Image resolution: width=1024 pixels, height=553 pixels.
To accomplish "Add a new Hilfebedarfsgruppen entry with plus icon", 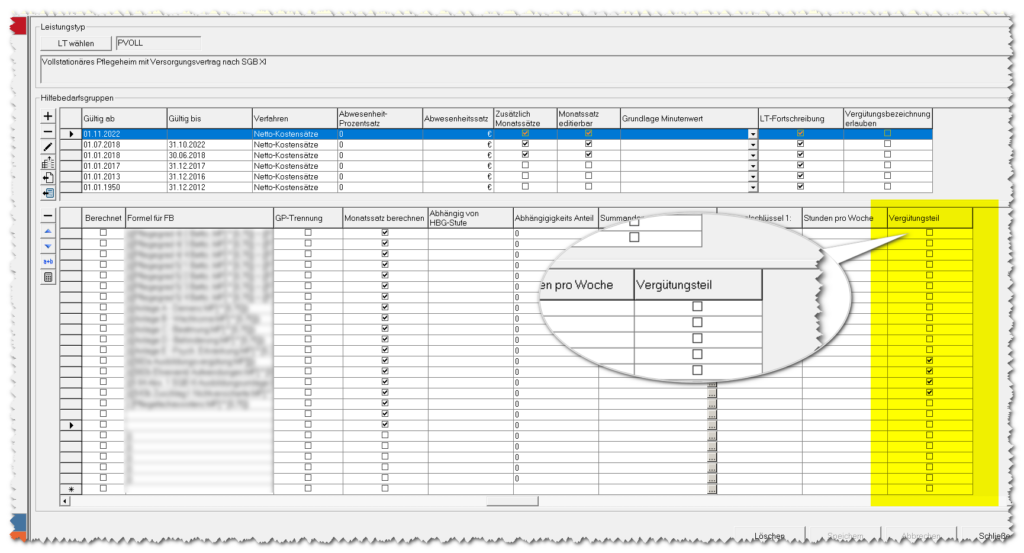I will click(x=48, y=116).
